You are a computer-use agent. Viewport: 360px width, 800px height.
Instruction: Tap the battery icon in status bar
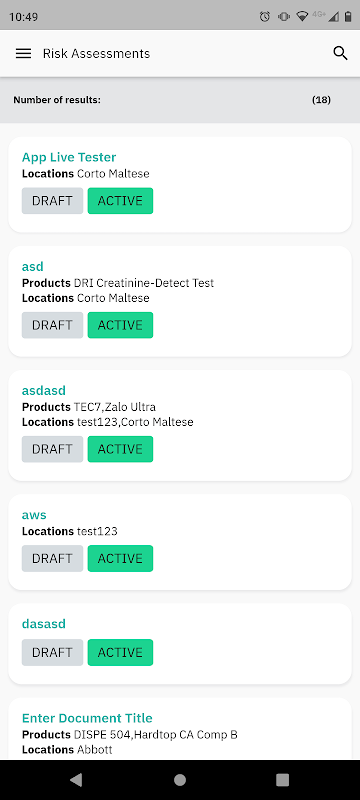click(348, 17)
